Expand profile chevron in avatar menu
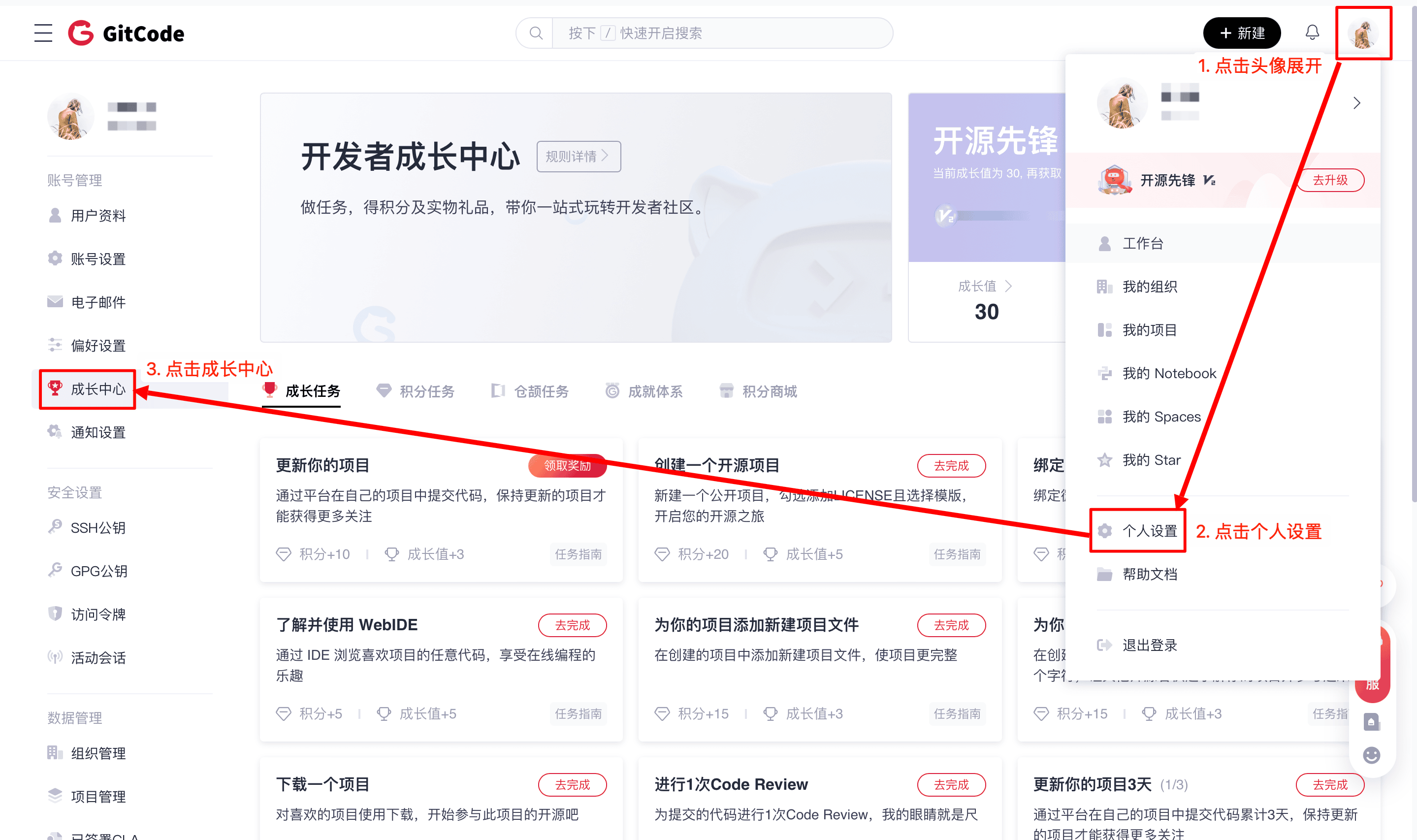1417x840 pixels. click(x=1356, y=103)
